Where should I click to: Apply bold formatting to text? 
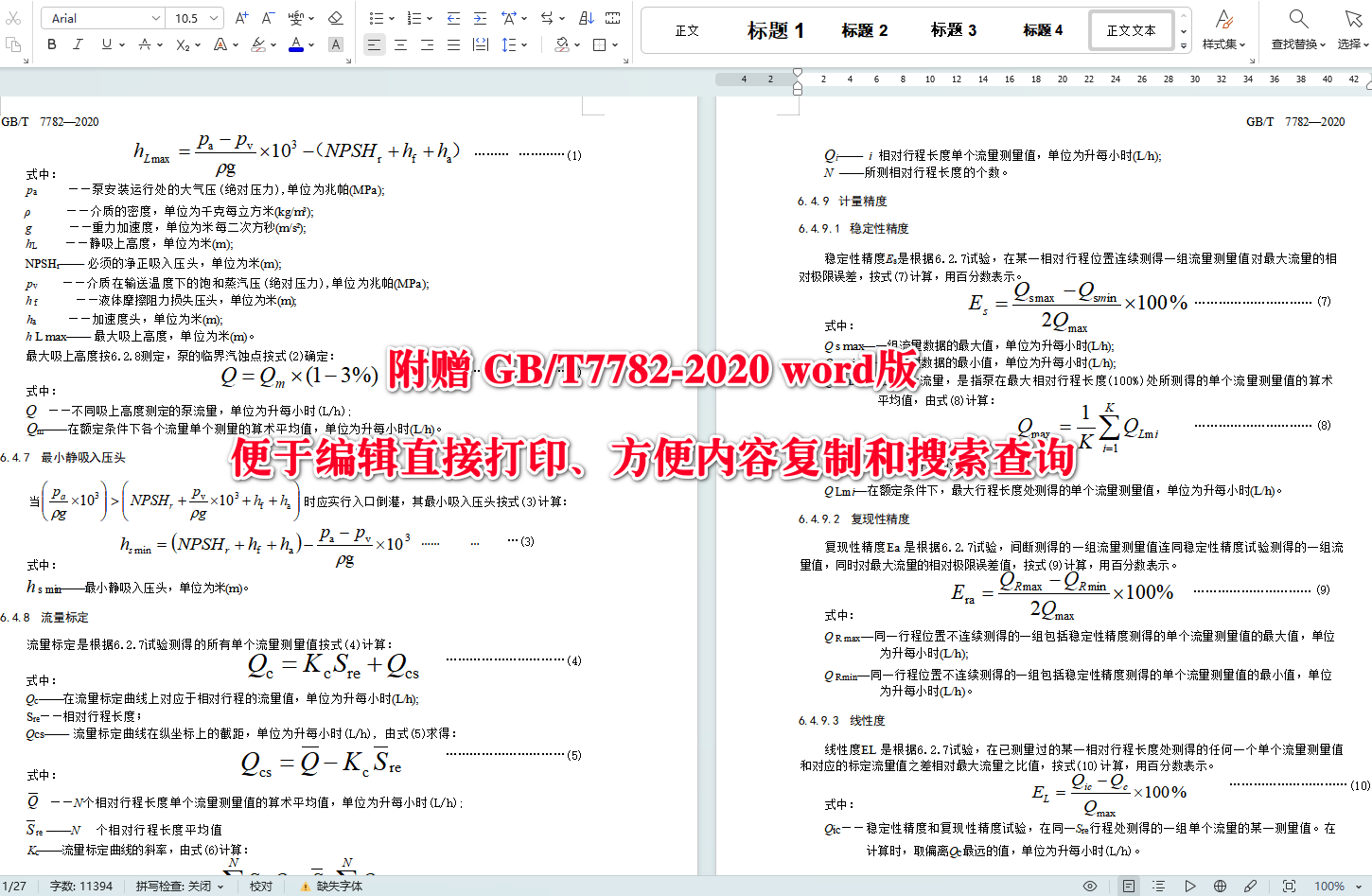coord(52,44)
